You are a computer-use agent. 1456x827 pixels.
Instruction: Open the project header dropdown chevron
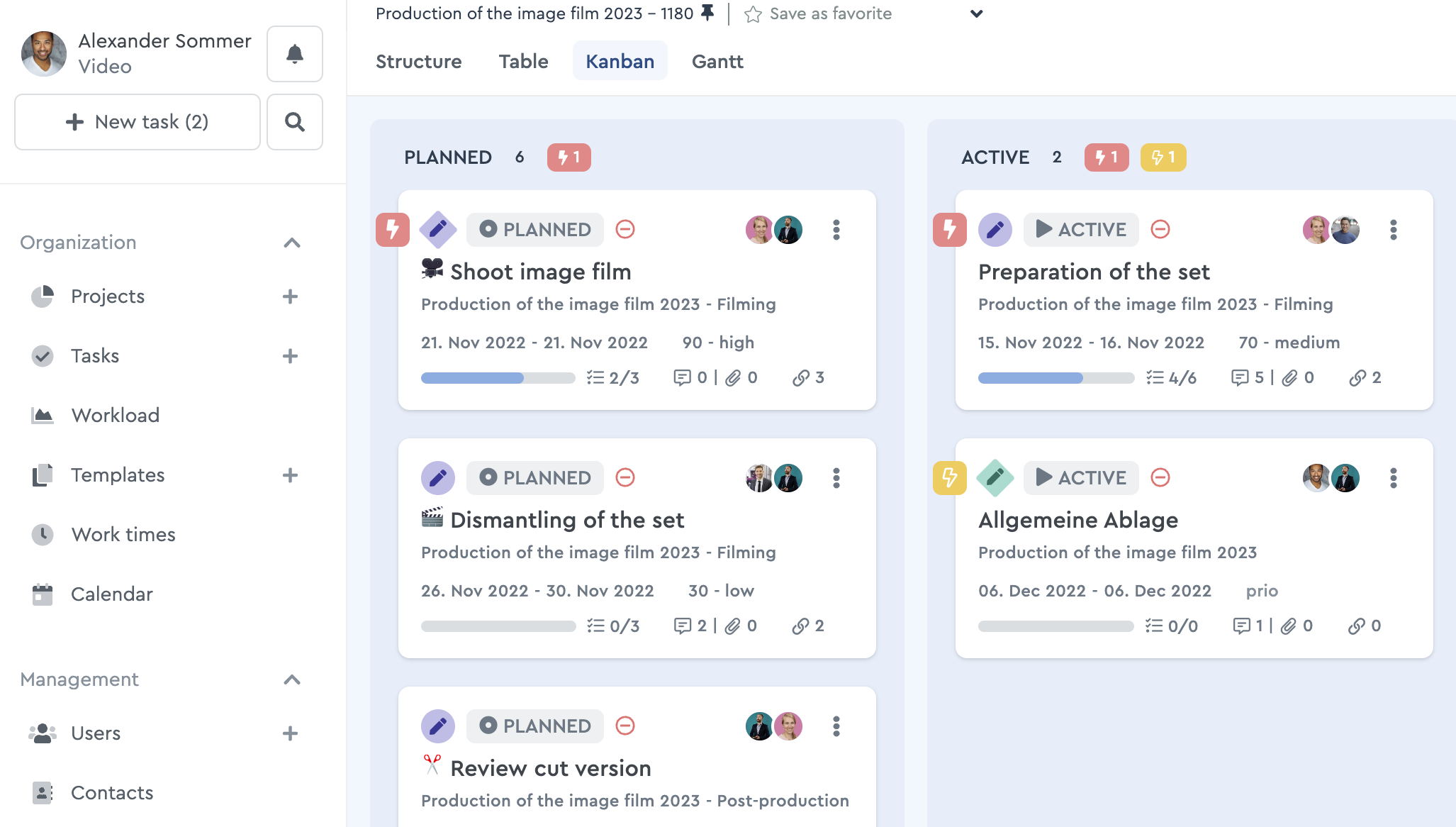(977, 14)
